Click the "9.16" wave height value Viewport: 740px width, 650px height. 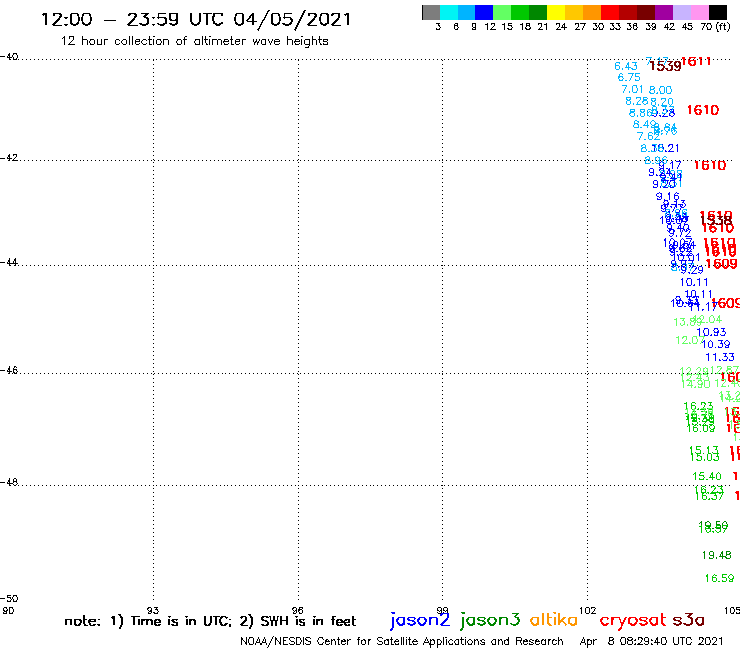click(x=667, y=196)
